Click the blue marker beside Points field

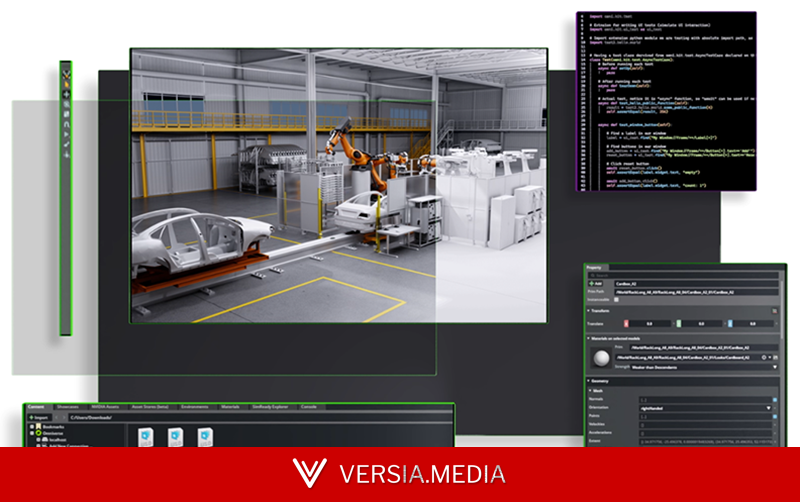[x=774, y=416]
